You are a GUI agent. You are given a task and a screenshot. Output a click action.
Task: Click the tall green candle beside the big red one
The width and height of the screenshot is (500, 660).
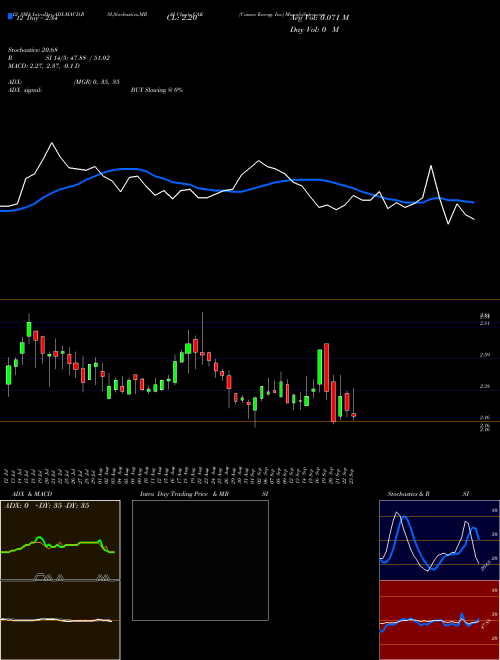coord(320,367)
